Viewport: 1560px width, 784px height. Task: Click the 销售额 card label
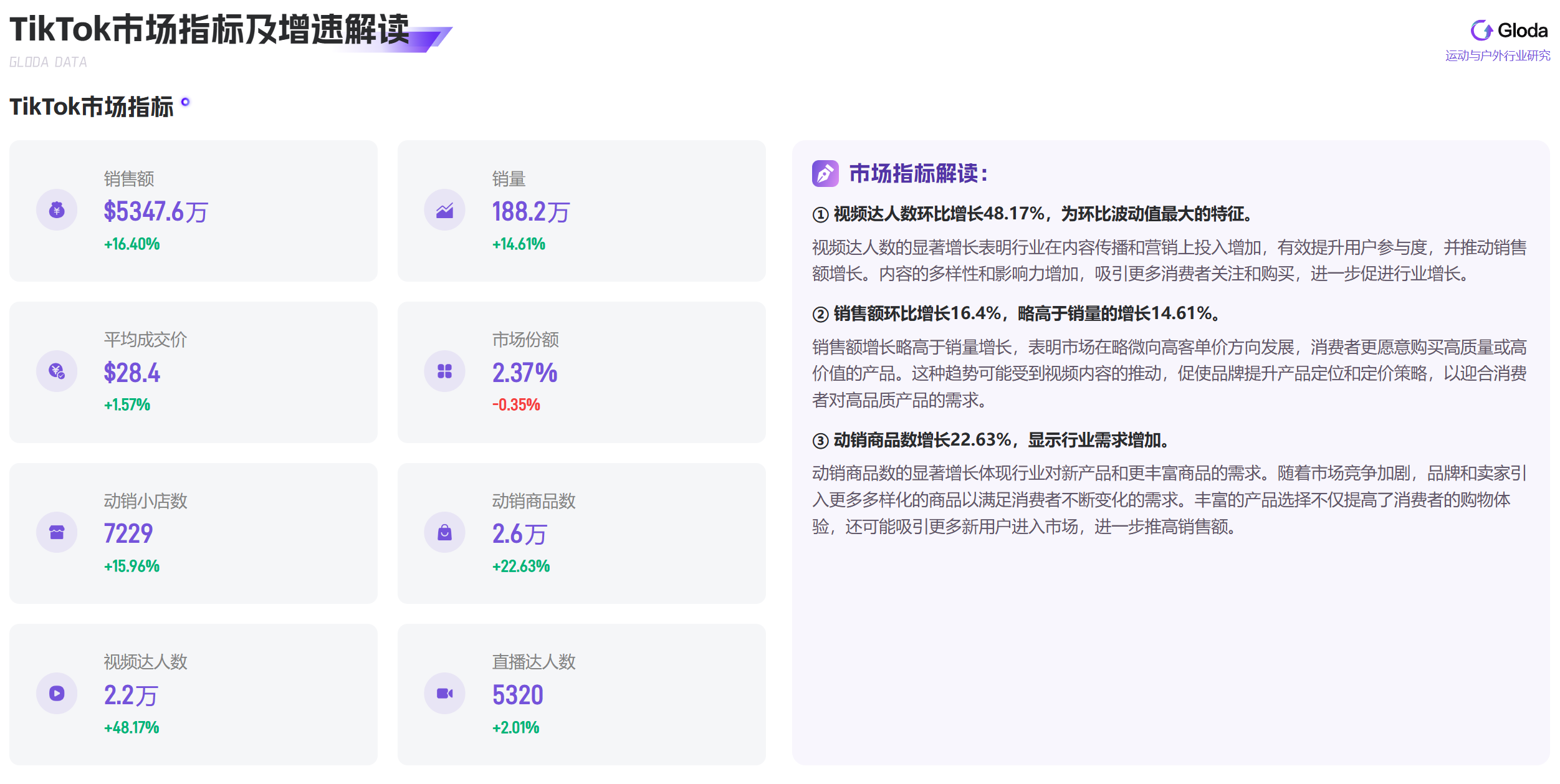(129, 179)
